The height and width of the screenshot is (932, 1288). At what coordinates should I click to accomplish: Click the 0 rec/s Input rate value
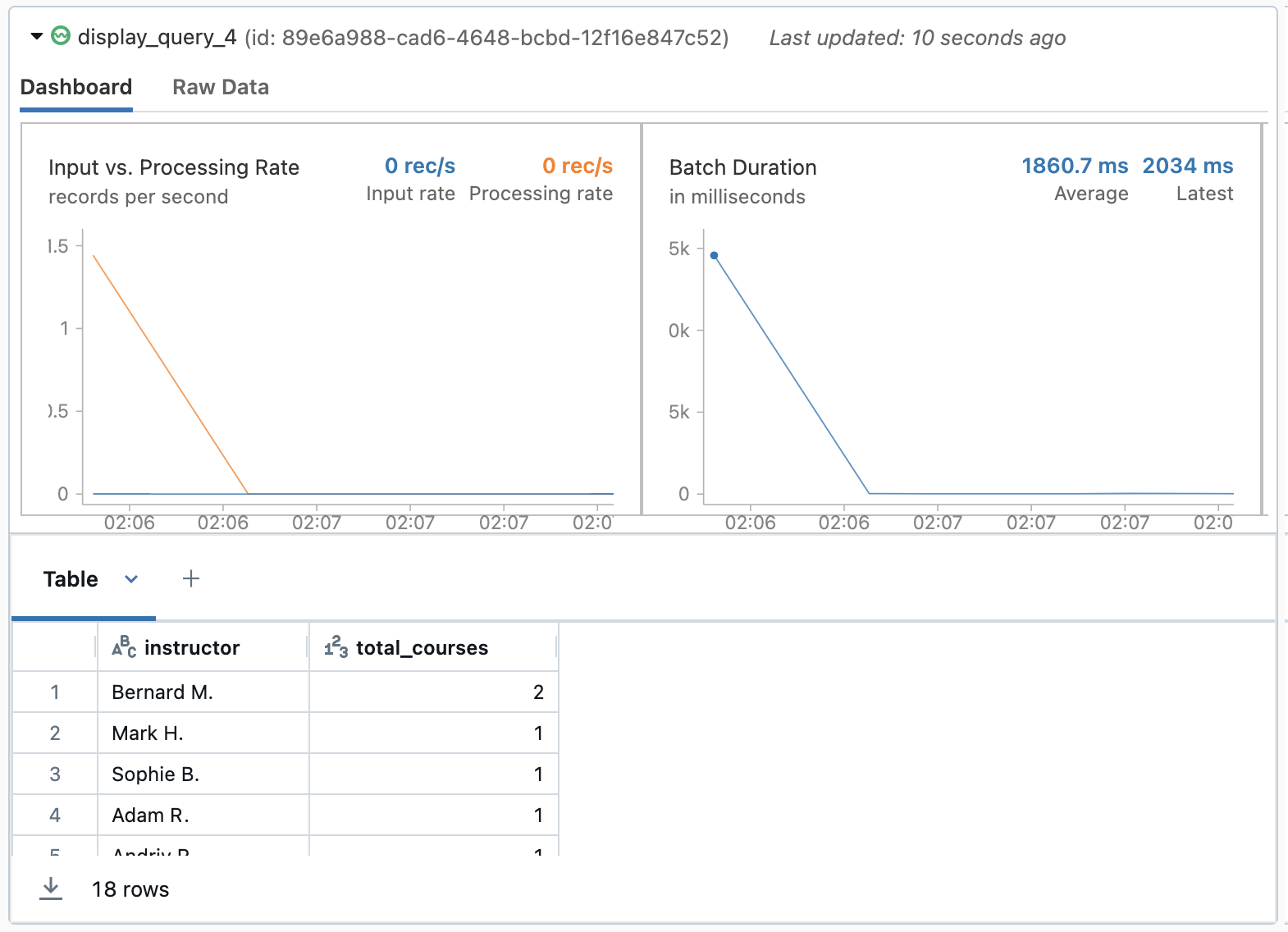(420, 166)
